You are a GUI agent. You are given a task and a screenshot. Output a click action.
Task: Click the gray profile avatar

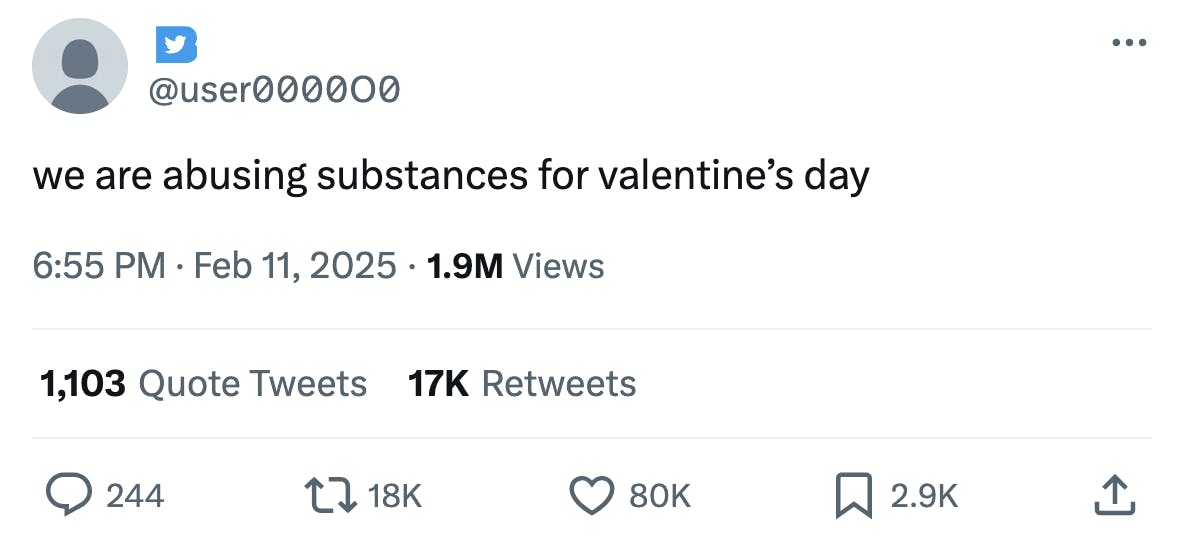(80, 66)
